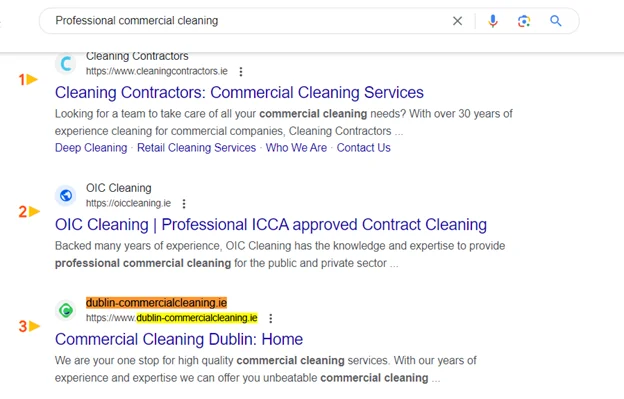The width and height of the screenshot is (624, 399).
Task: Click the orange-highlighted dublin-commercialcleaning.ie site name
Action: pos(156,303)
